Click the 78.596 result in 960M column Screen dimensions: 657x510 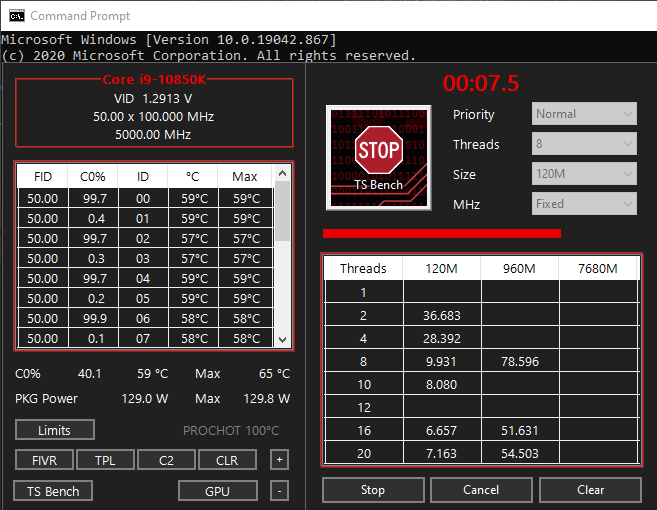[520, 361]
